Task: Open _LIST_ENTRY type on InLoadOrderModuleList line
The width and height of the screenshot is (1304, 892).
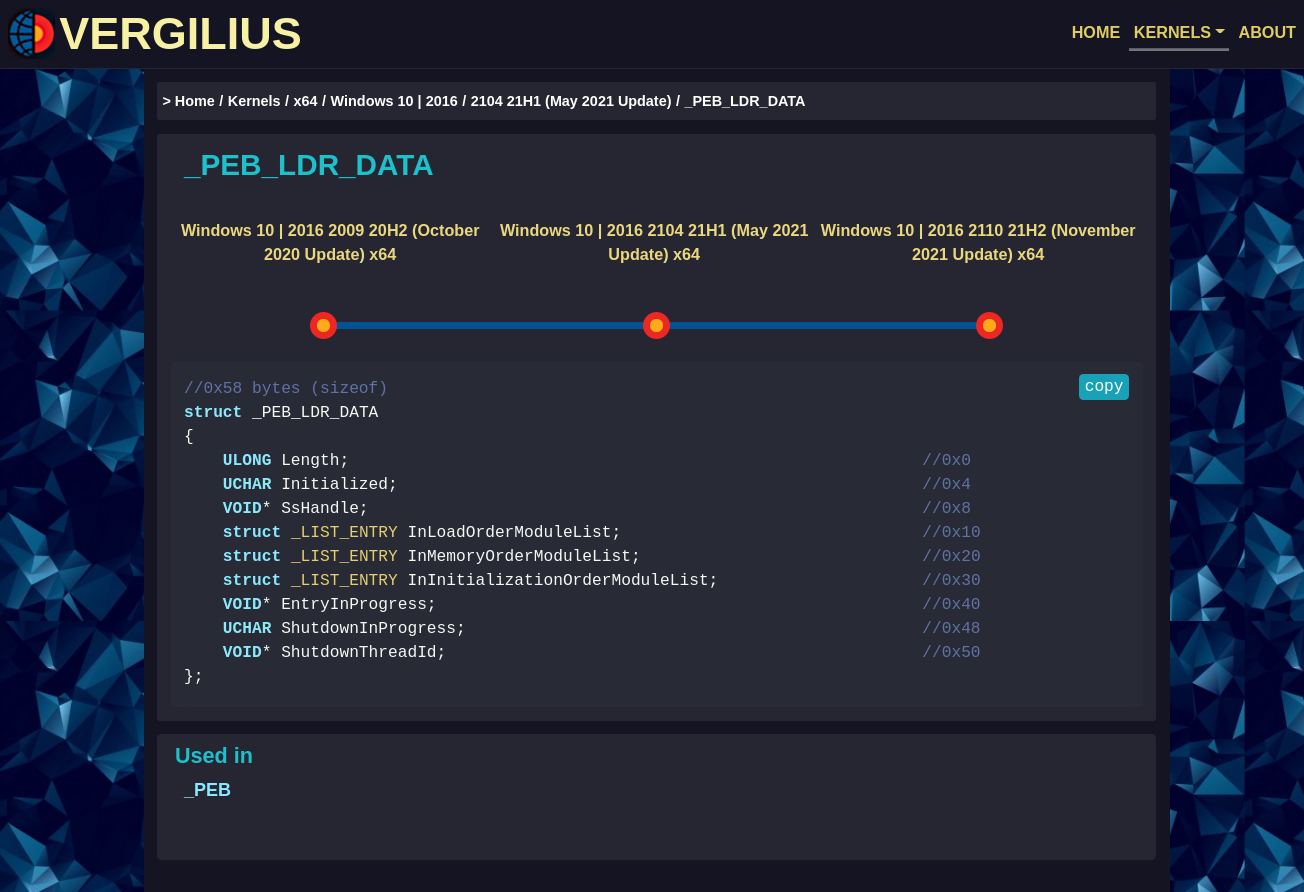Action: (344, 533)
